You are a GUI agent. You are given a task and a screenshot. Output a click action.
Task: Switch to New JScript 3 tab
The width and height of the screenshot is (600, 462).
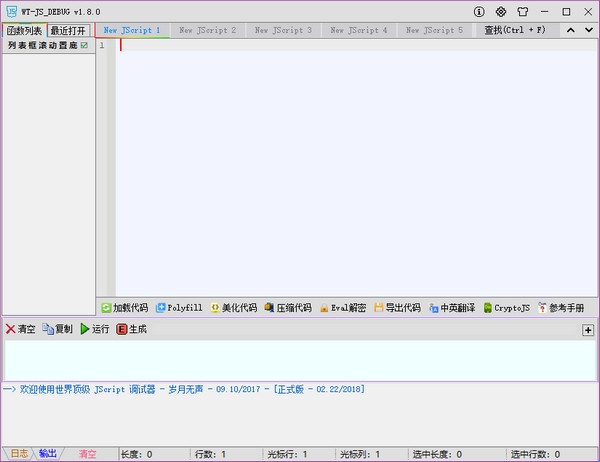click(283, 31)
